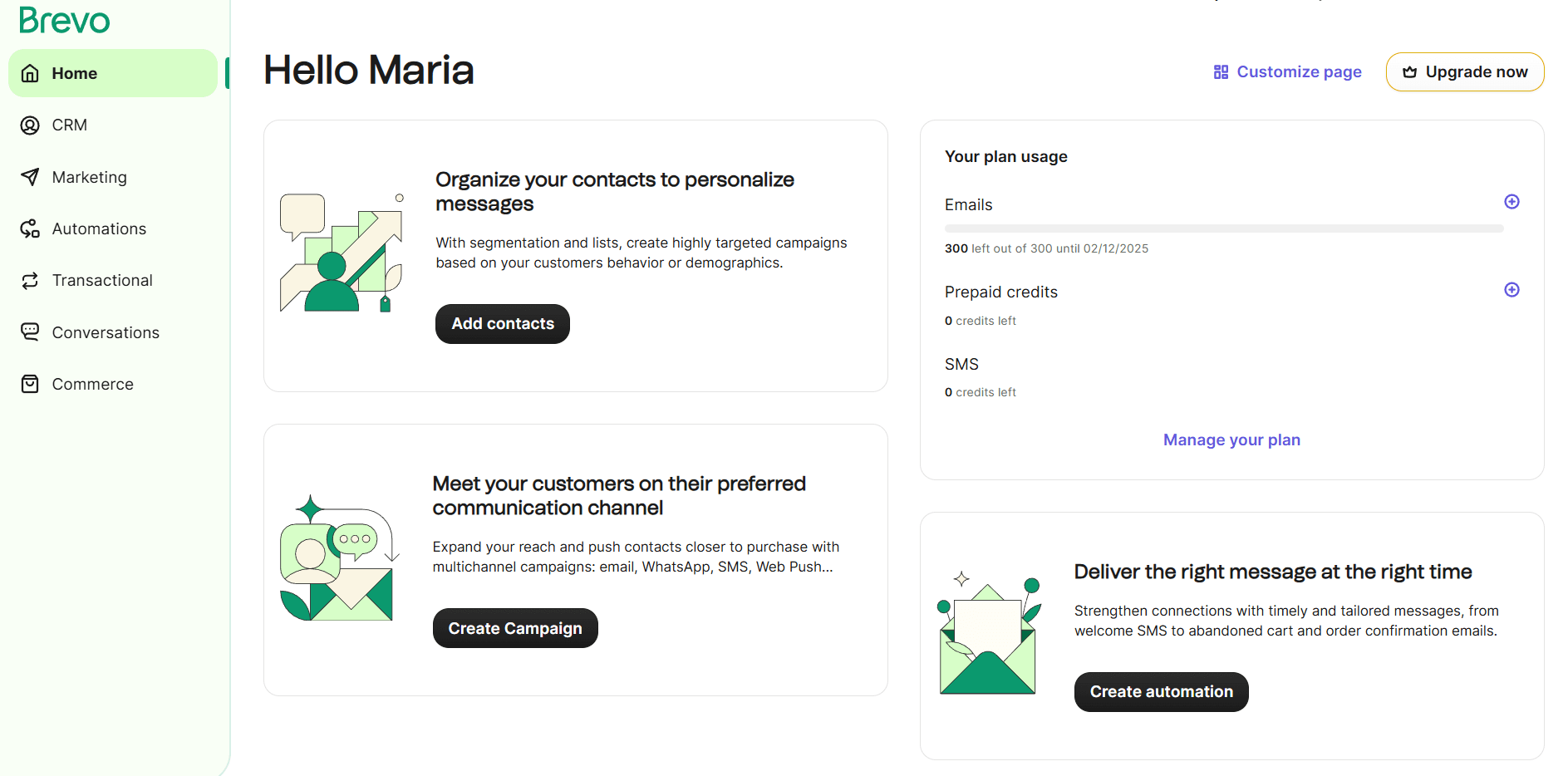Open the Automations sidebar icon
The width and height of the screenshot is (1568, 776).
click(30, 228)
